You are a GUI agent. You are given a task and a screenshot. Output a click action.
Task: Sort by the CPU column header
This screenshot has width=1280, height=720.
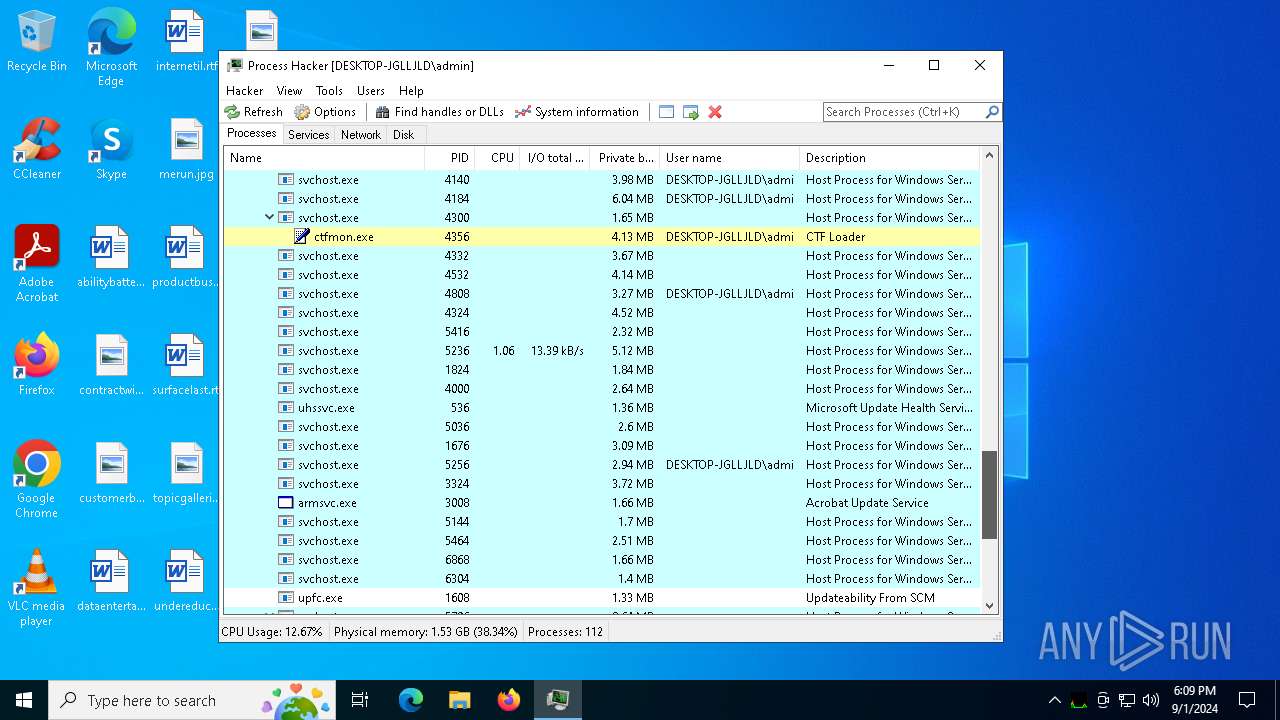(497, 158)
